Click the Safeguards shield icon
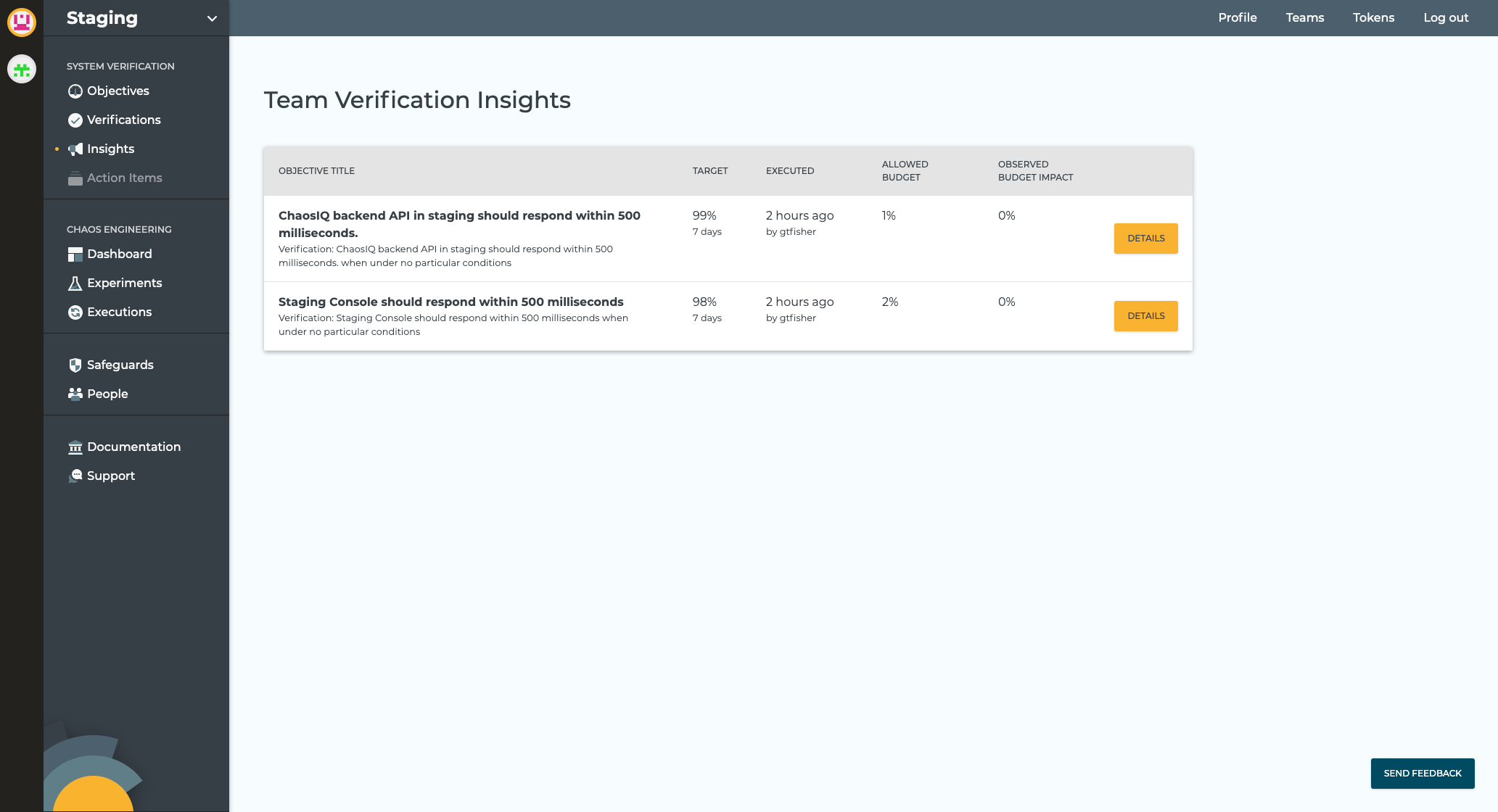Image resolution: width=1498 pixels, height=812 pixels. click(75, 364)
